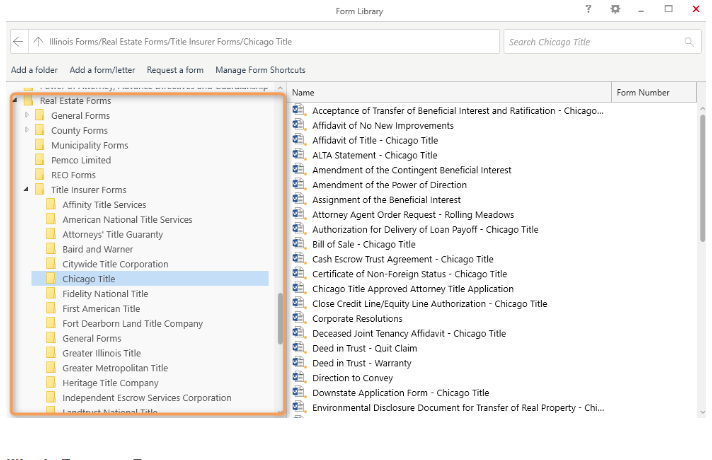Click Assignment of the Beneficial Interest icon
This screenshot has height=460, width=712.
(298, 199)
